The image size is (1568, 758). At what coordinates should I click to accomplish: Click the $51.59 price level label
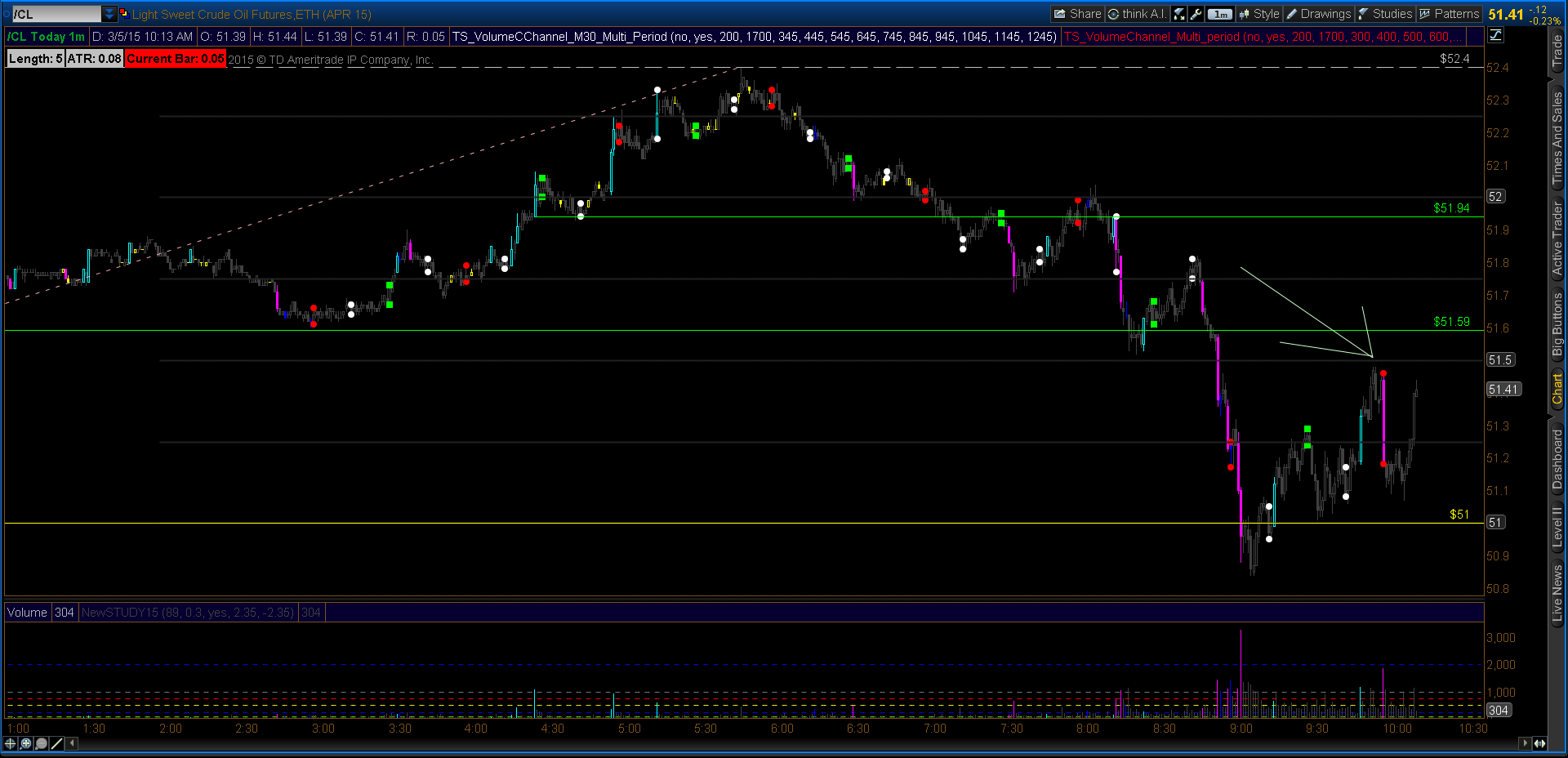tap(1451, 322)
